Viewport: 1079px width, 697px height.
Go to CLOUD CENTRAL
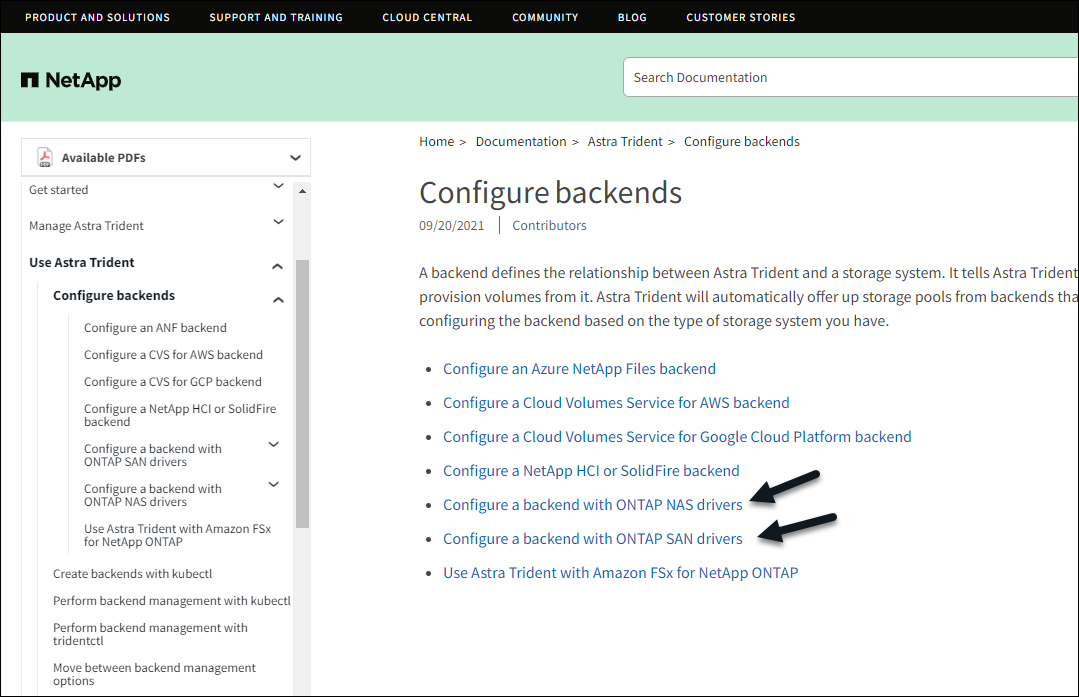427,17
